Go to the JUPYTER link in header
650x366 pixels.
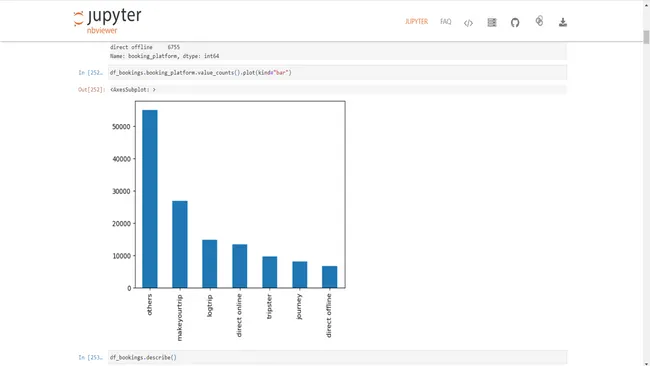416,22
